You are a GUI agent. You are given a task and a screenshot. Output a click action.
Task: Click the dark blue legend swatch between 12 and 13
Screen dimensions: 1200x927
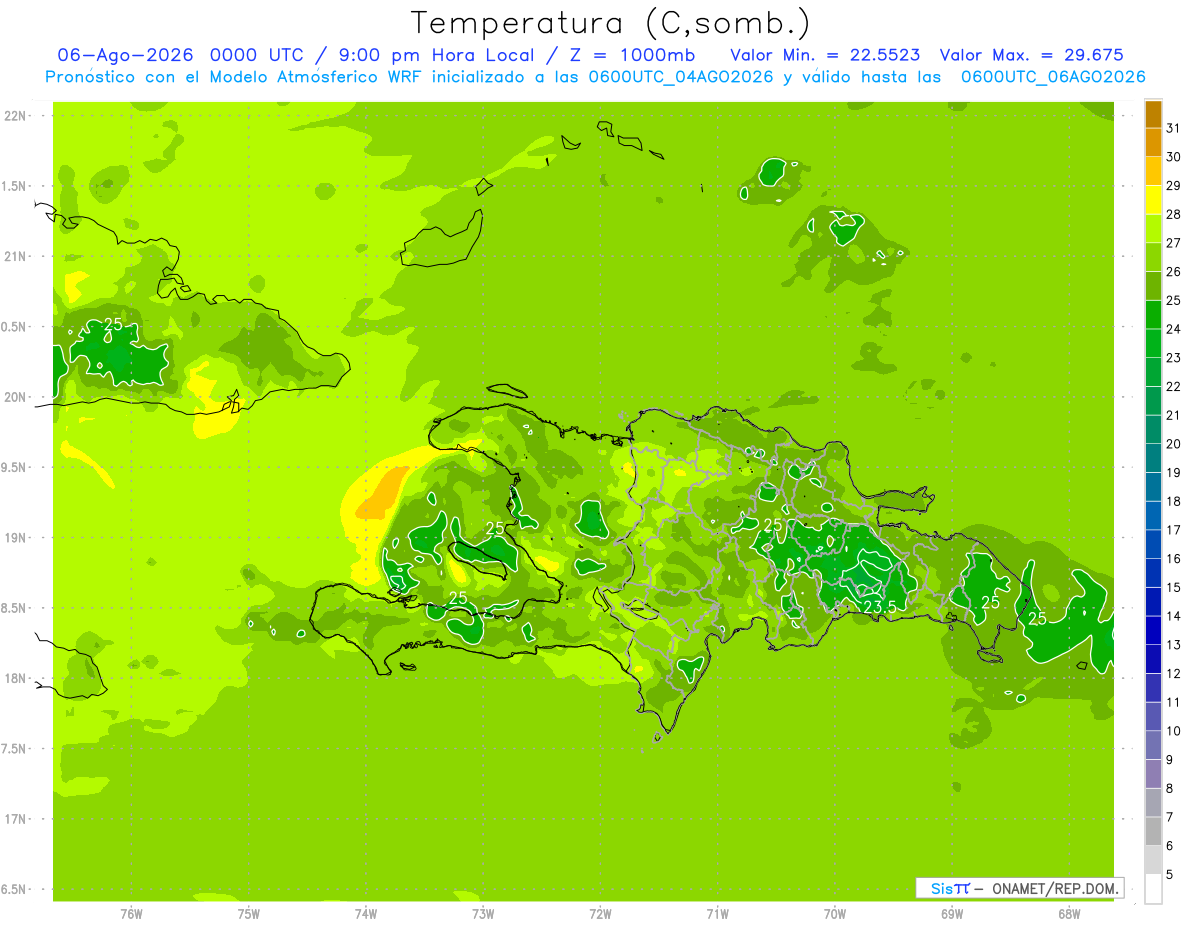click(1153, 659)
